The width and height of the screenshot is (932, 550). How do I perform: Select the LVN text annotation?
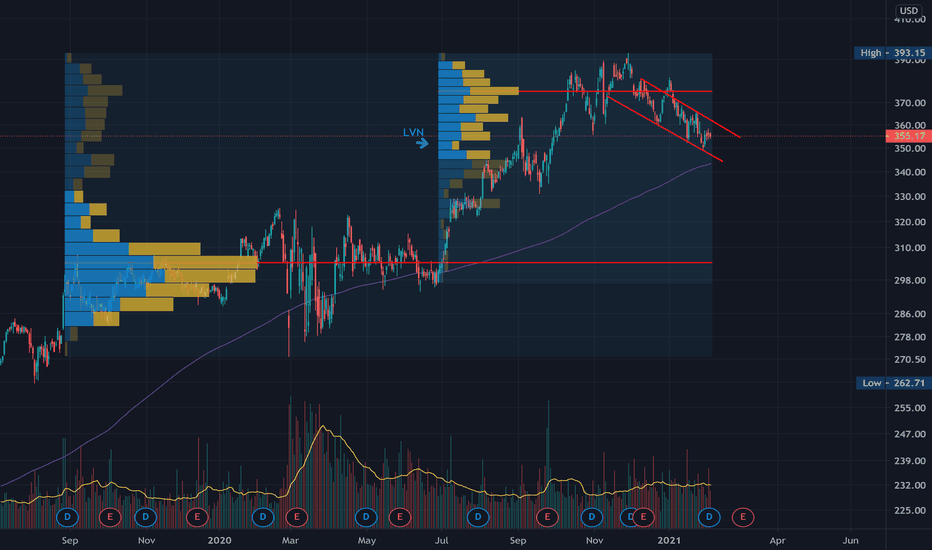pyautogui.click(x=413, y=132)
